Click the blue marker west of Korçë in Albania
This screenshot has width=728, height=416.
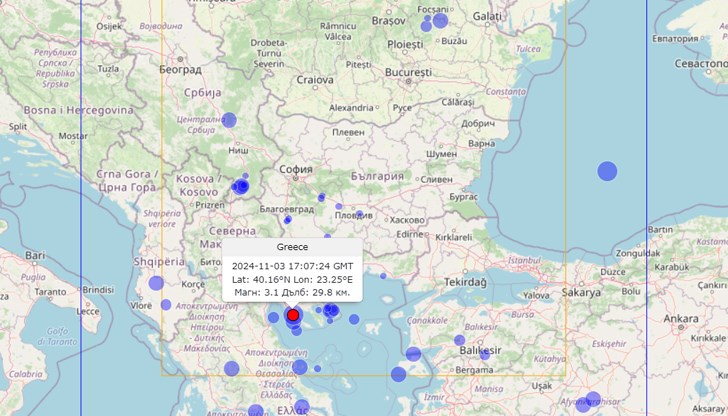(156, 283)
